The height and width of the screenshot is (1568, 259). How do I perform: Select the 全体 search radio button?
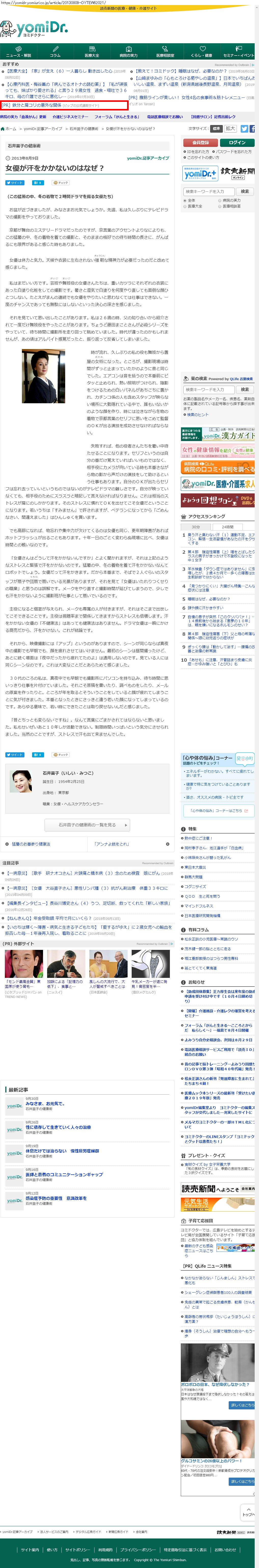185,200
